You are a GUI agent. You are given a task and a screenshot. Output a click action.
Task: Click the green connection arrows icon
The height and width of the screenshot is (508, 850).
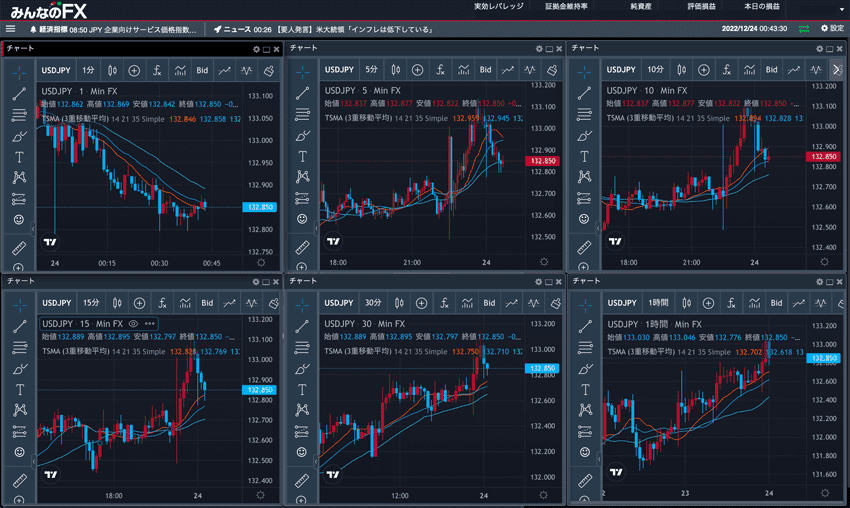(x=804, y=29)
